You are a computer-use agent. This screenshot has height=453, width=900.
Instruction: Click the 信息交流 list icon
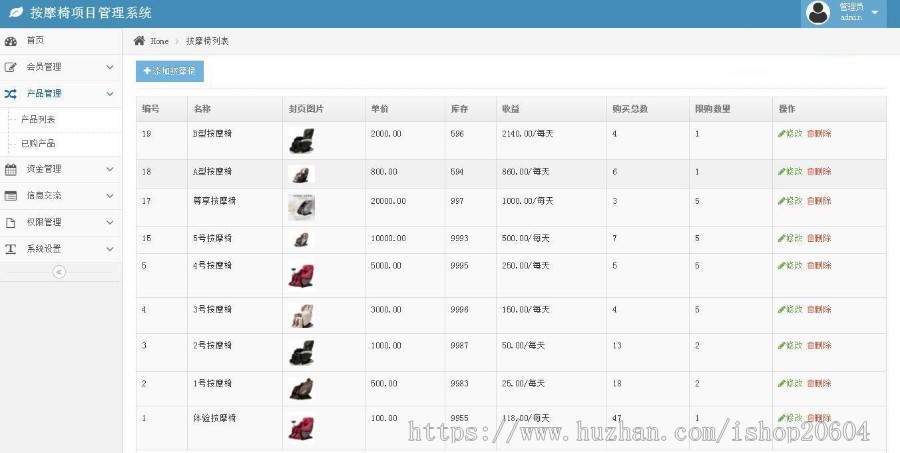click(x=10, y=196)
